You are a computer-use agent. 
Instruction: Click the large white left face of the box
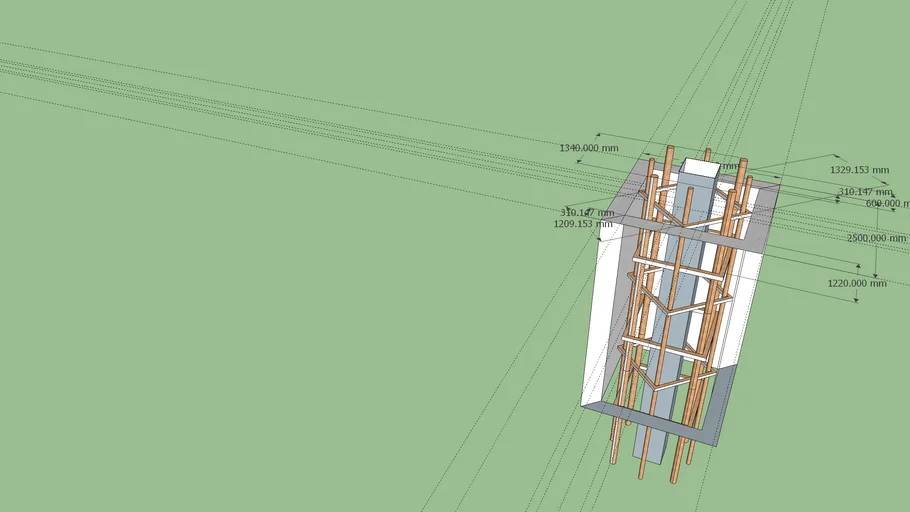click(603, 310)
